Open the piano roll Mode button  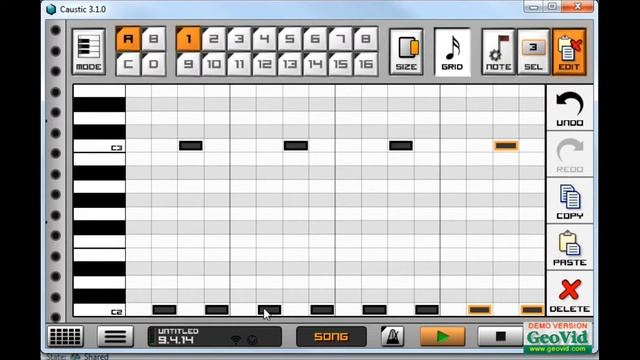point(89,52)
